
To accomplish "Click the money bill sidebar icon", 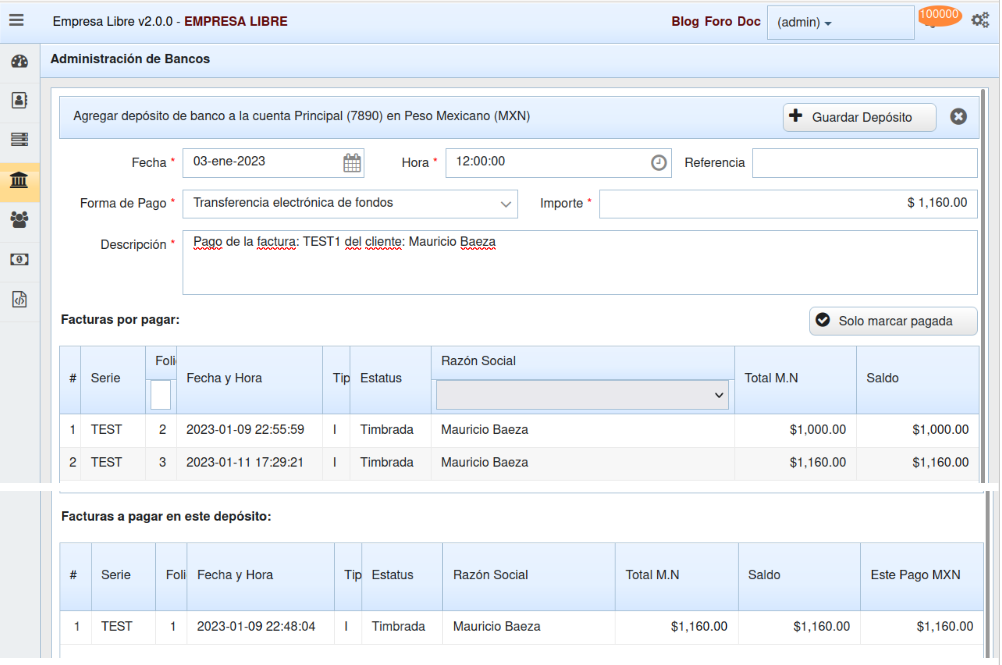I will tap(19, 259).
